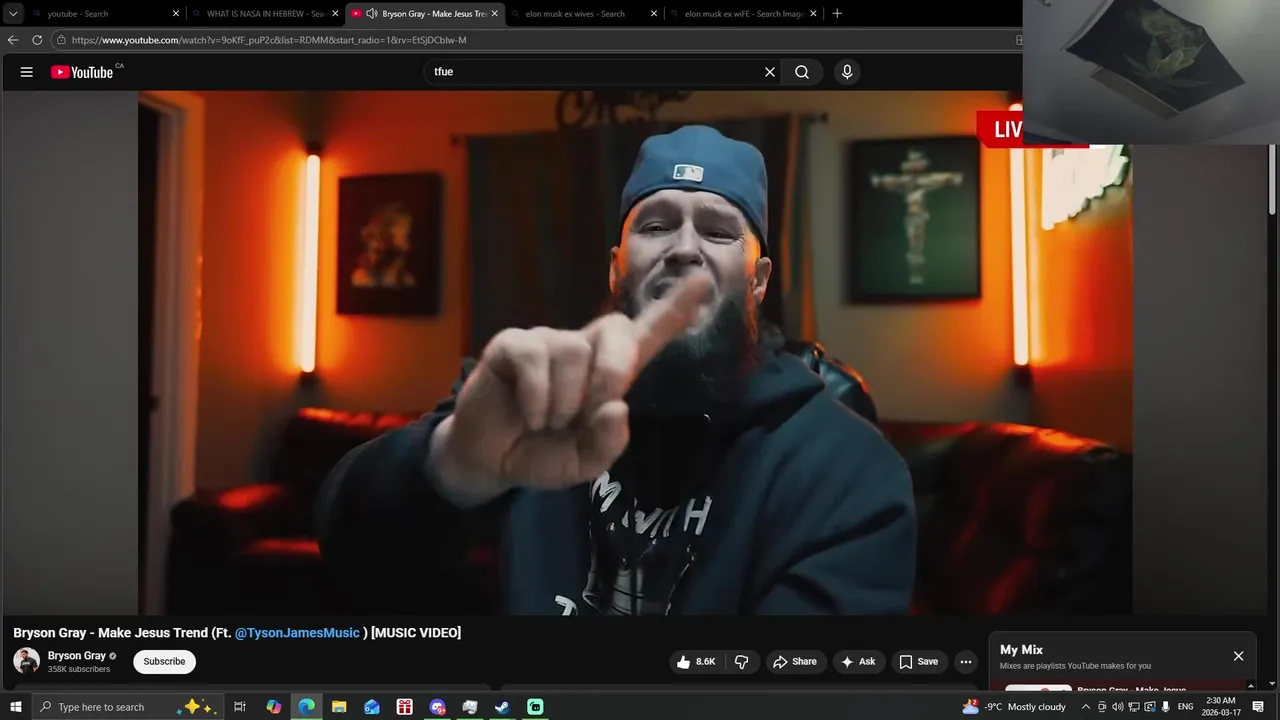Like the video with 8.6K likes
Image resolution: width=1280 pixels, height=720 pixels.
pyautogui.click(x=697, y=662)
